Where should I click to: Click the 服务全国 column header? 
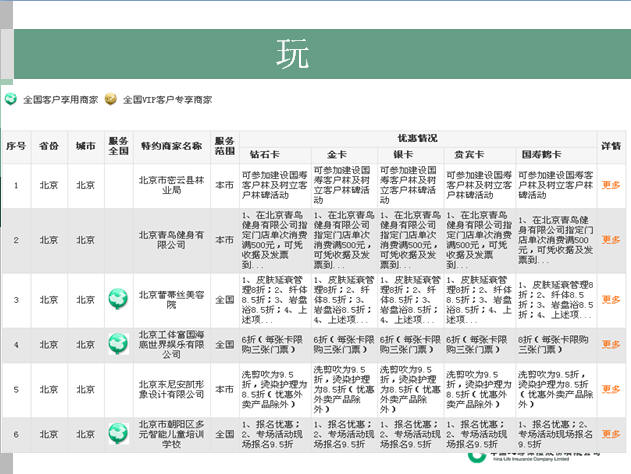(118, 146)
